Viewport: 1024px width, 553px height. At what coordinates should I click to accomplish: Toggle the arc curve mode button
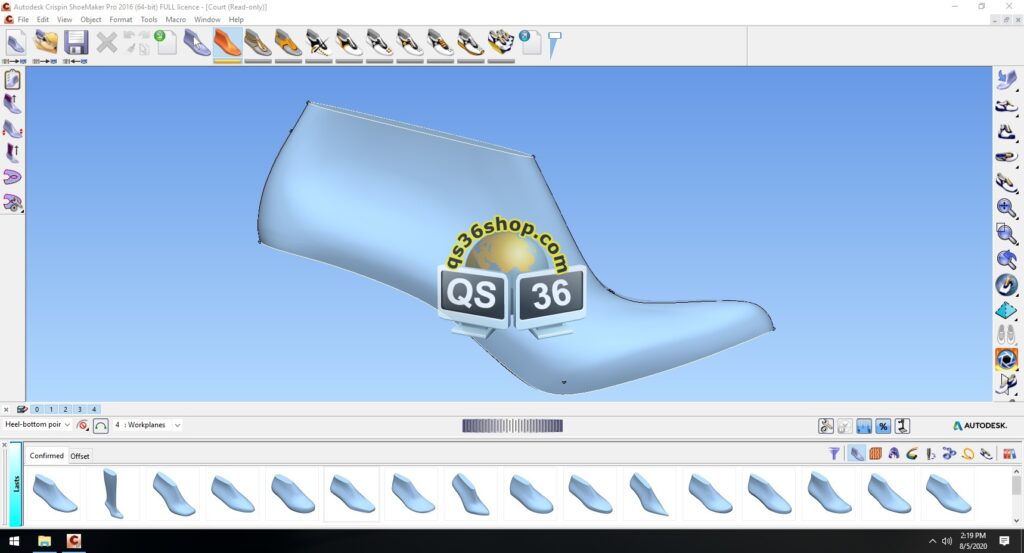point(101,426)
